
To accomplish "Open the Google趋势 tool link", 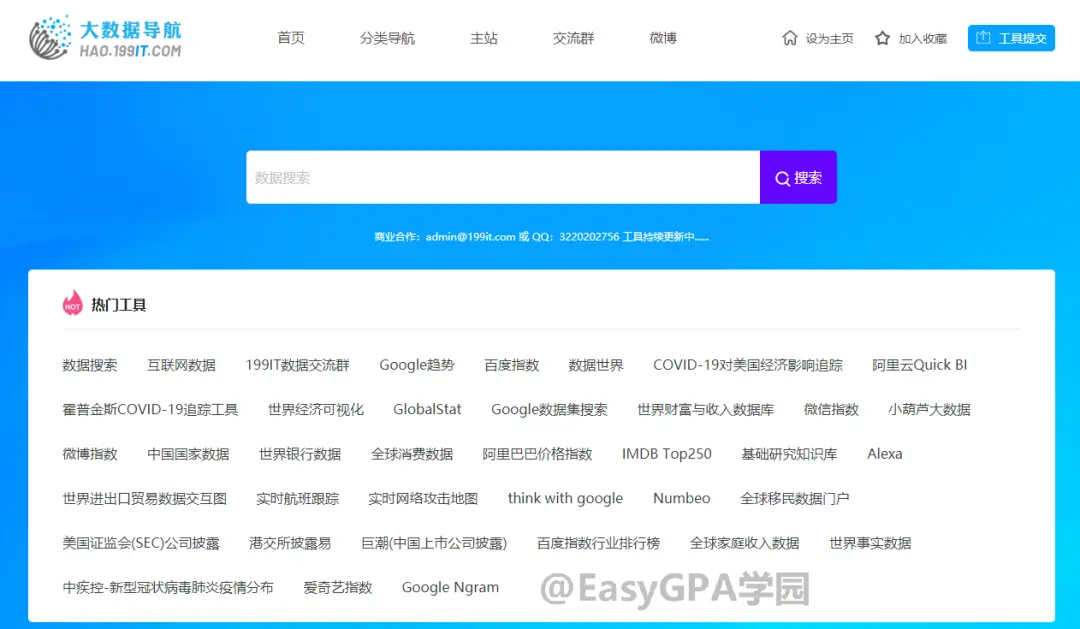I will [x=417, y=365].
